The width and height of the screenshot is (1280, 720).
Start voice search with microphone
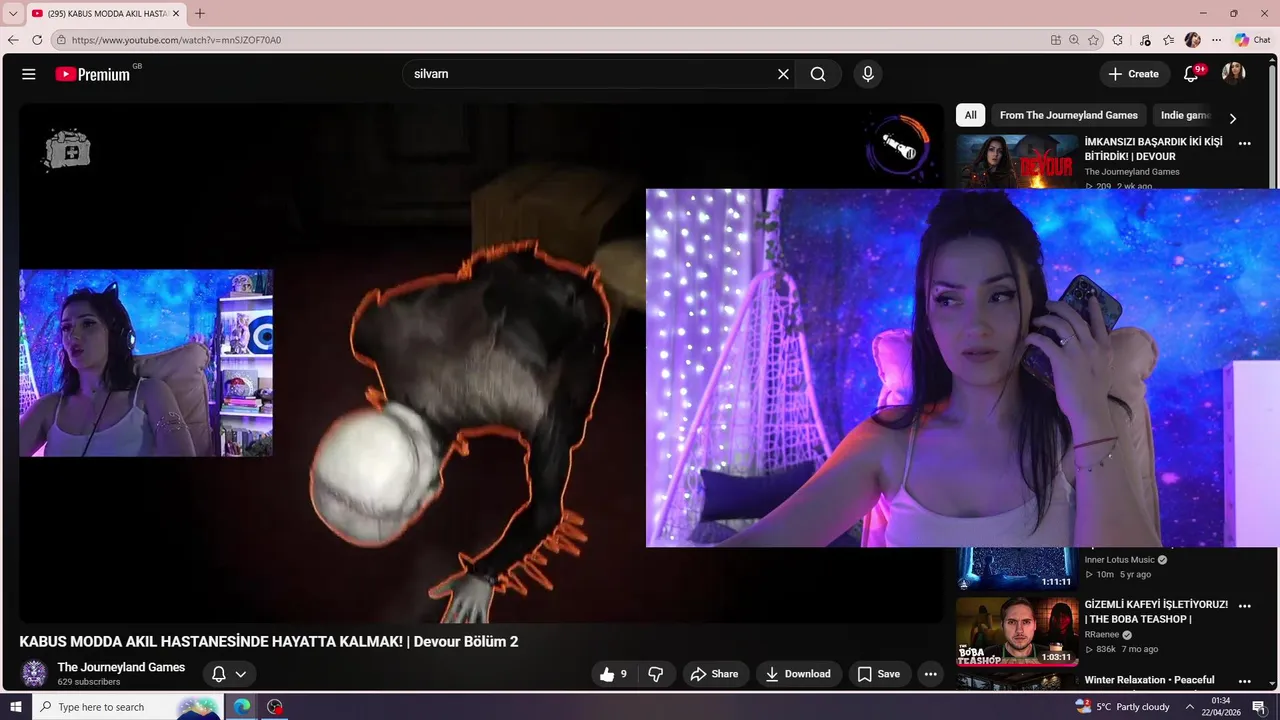point(868,74)
